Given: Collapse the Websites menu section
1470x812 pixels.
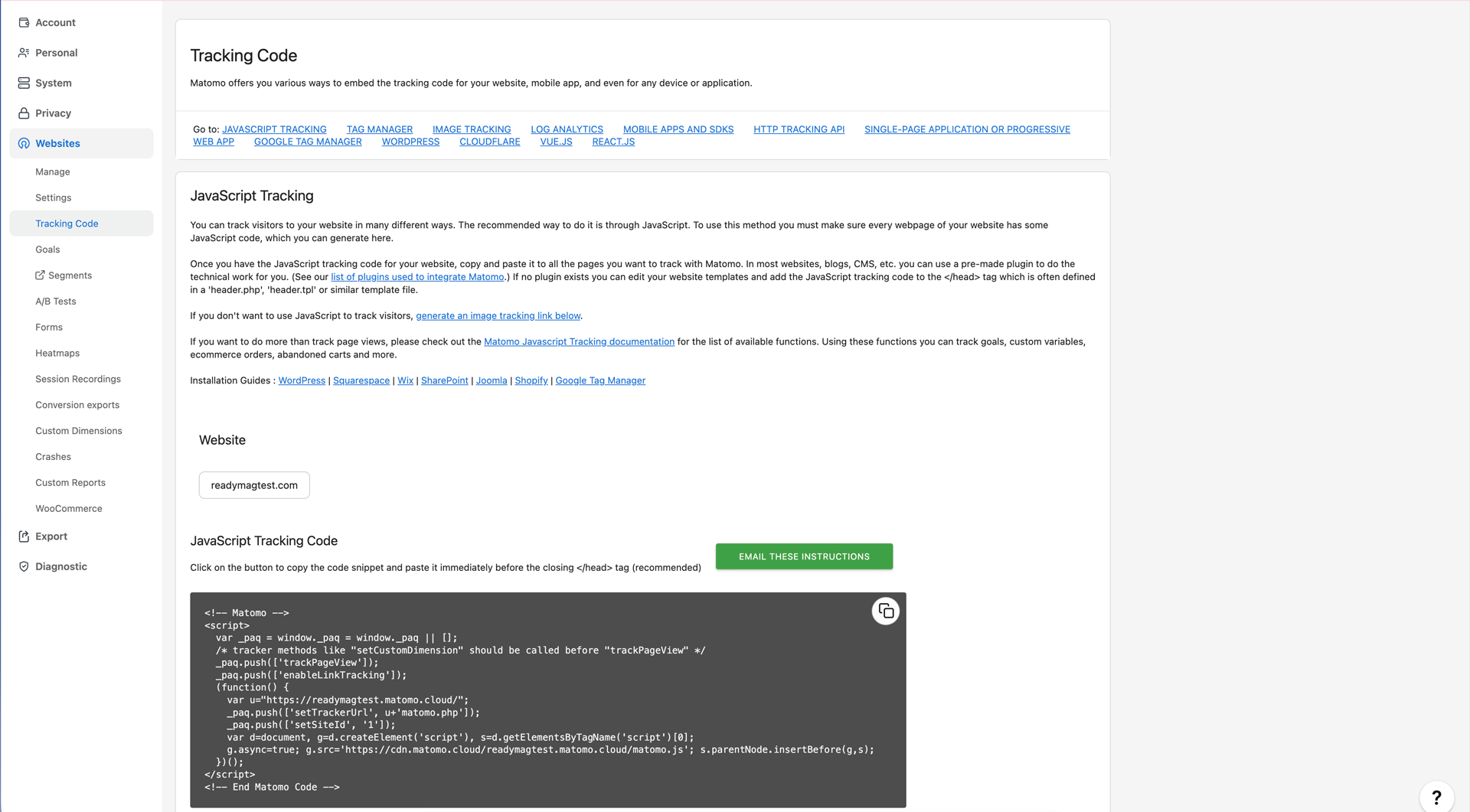Looking at the screenshot, I should pyautogui.click(x=81, y=143).
